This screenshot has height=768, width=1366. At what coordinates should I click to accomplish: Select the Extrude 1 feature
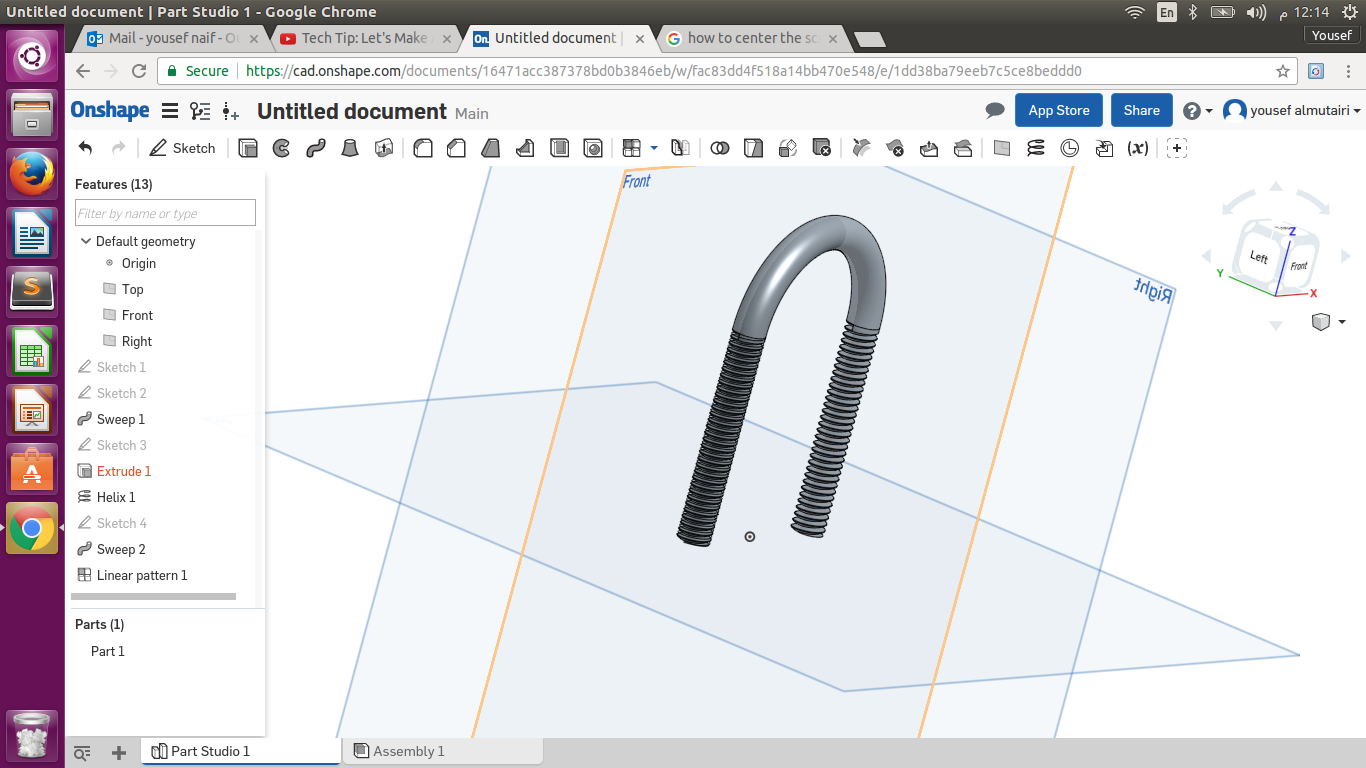click(124, 471)
